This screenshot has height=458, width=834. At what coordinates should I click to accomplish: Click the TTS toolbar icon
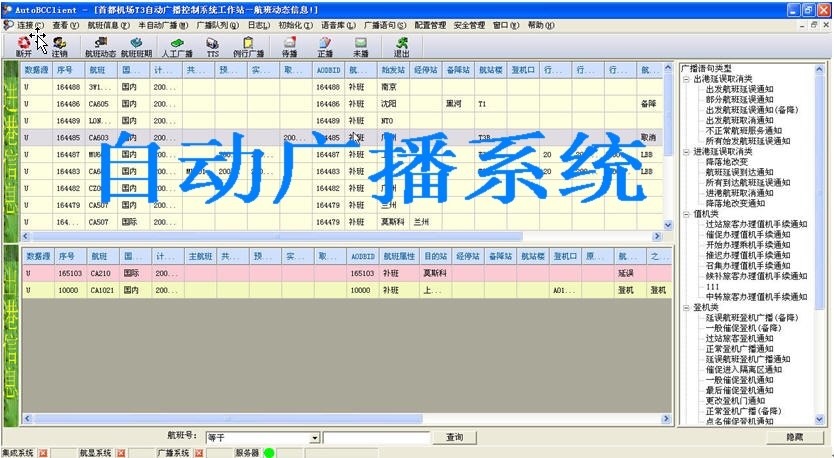pyautogui.click(x=213, y=46)
